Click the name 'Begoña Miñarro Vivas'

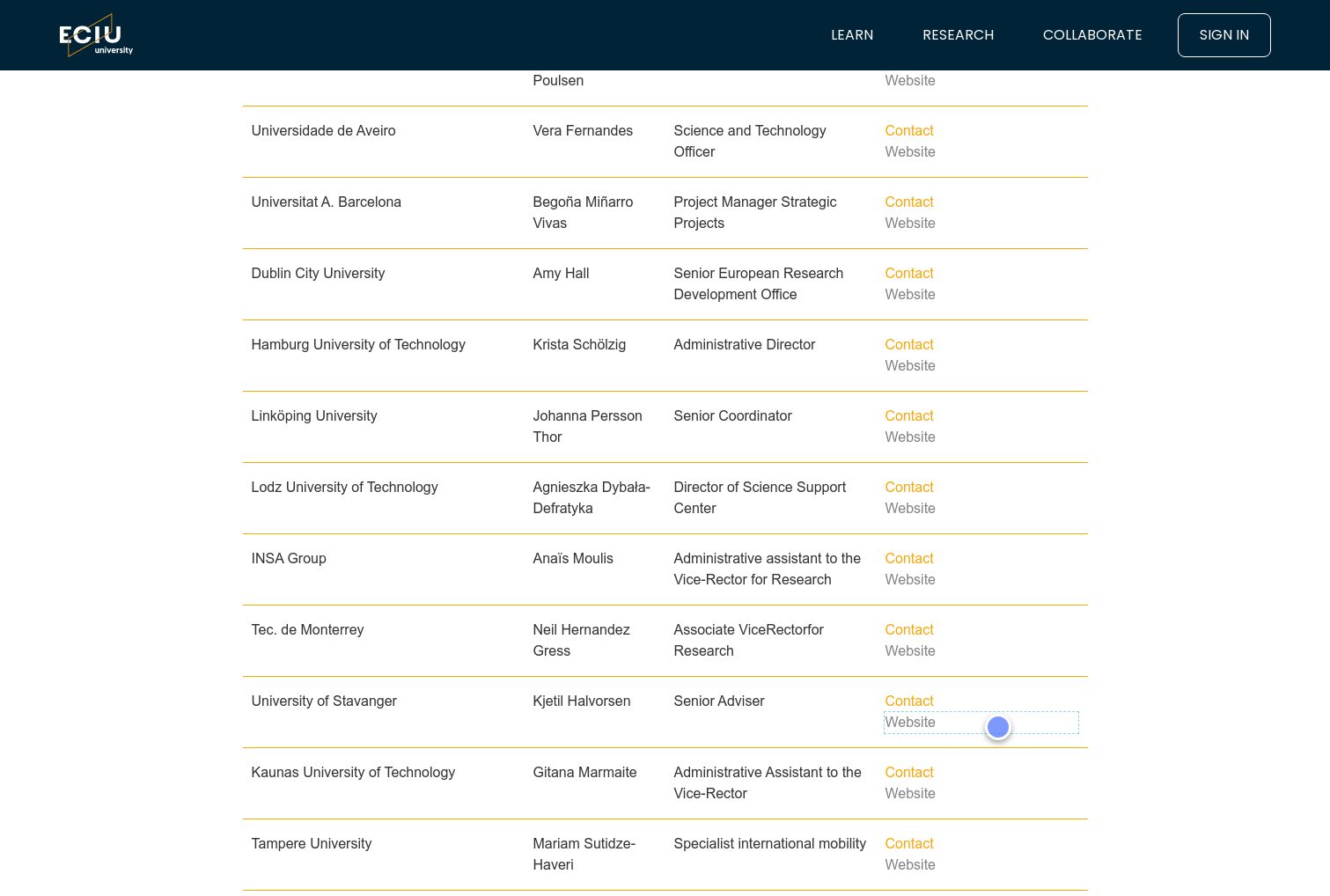pos(583,212)
